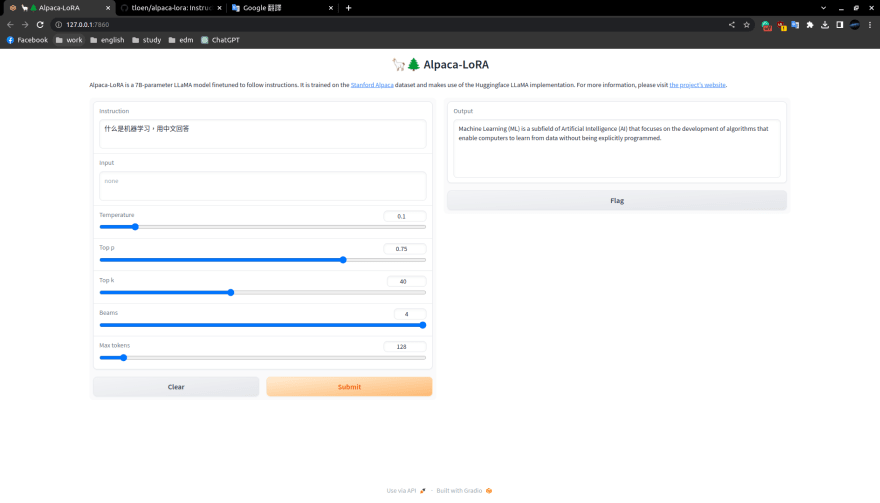The height and width of the screenshot is (503, 880).
Task: Open the Facebook bookmark
Action: tap(28, 40)
